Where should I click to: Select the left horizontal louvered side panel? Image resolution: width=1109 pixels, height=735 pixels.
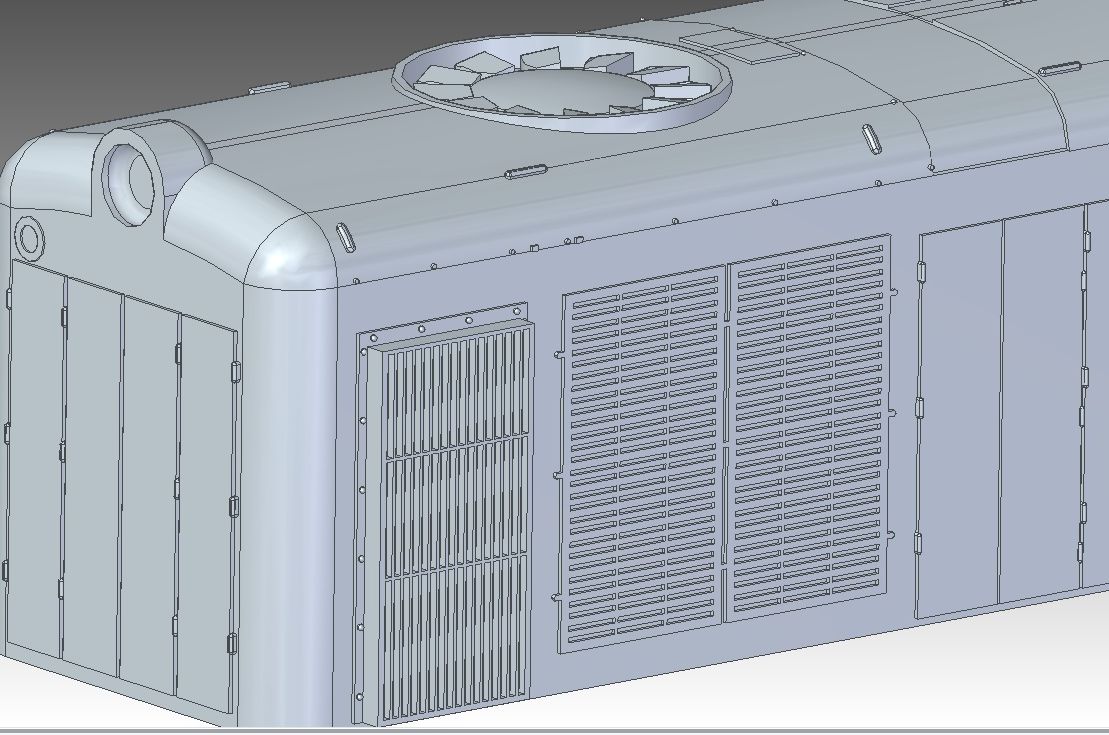pyautogui.click(x=642, y=460)
